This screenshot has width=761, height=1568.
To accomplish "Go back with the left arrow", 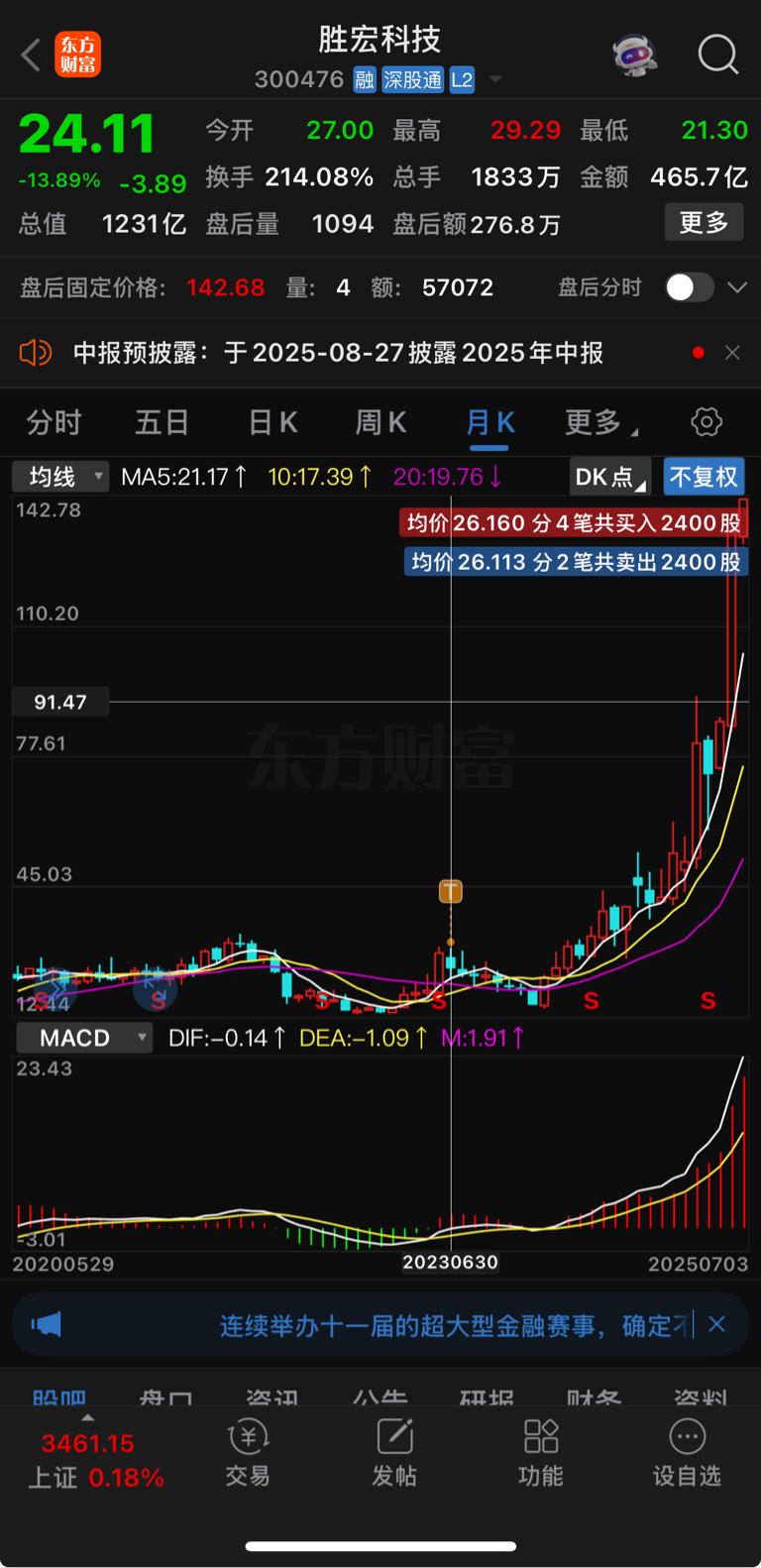I will click(31, 55).
